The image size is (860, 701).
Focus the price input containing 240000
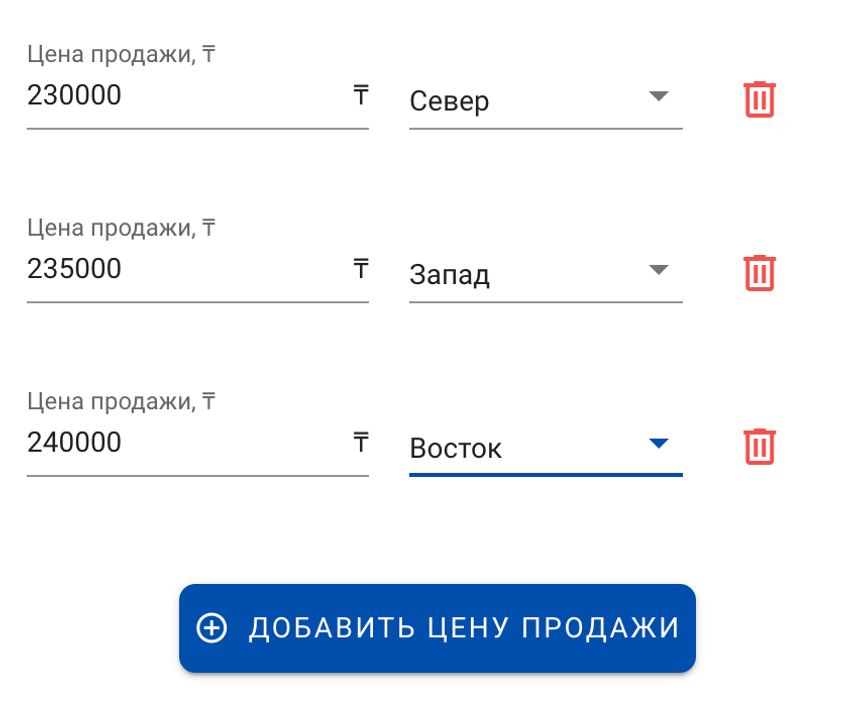[x=180, y=442]
